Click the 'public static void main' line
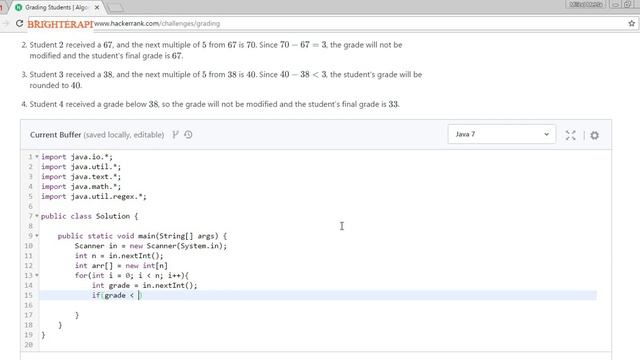Screen dimensions: 640x360 pyautogui.click(x=142, y=236)
